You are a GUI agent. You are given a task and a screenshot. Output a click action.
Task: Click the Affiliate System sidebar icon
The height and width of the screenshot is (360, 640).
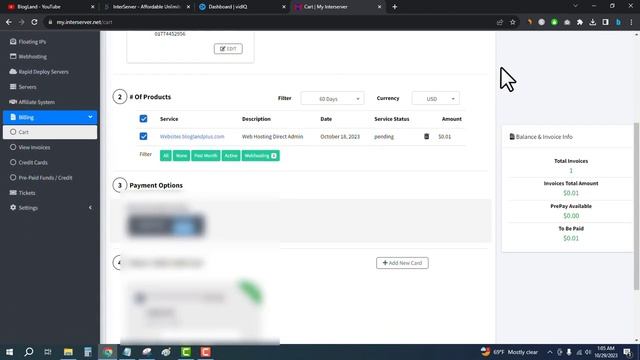pos(13,102)
